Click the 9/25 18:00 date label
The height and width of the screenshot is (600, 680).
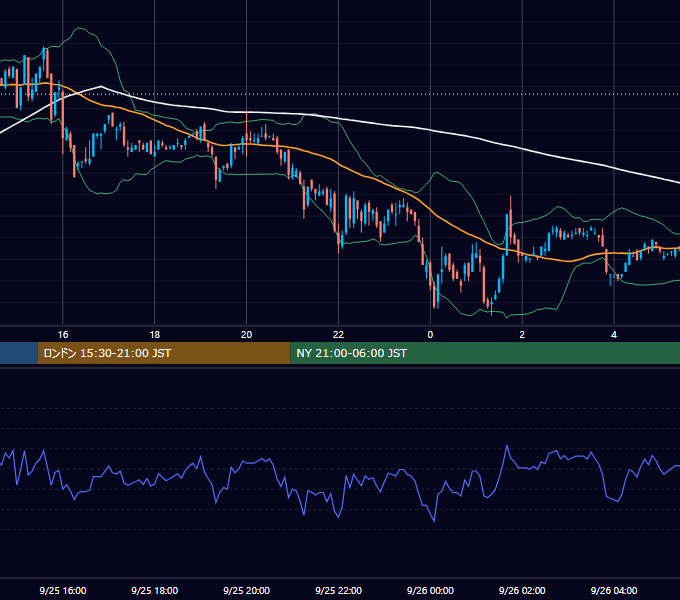[x=155, y=590]
